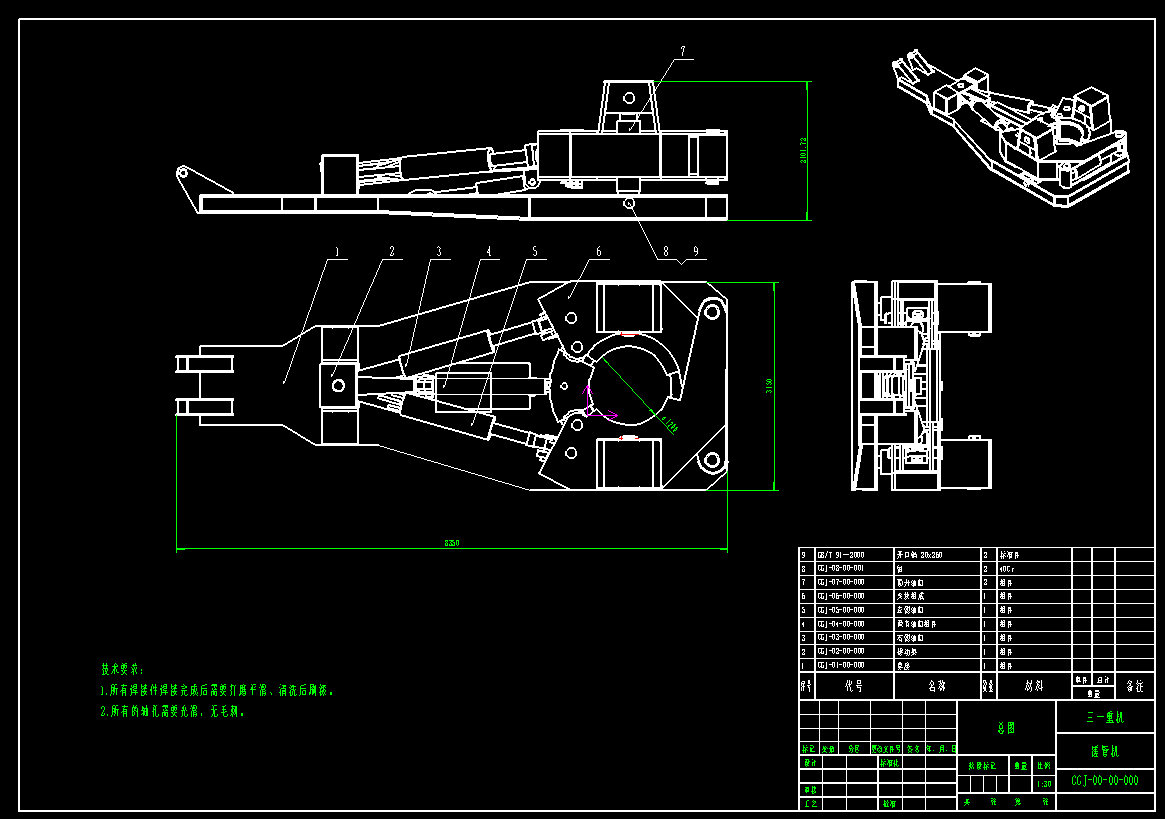Select the right-side end view drawing

click(x=920, y=386)
